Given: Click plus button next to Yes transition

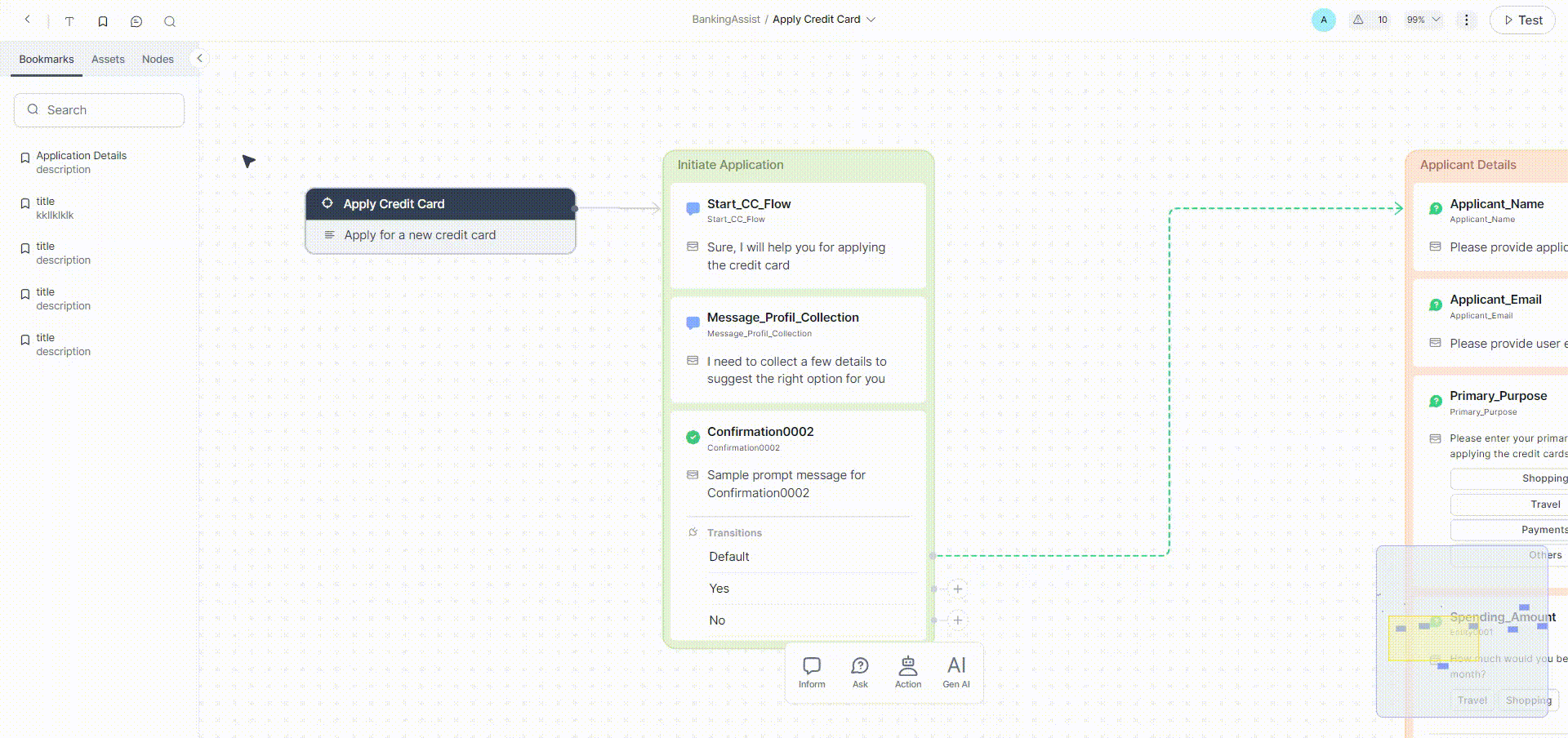Looking at the screenshot, I should [958, 589].
